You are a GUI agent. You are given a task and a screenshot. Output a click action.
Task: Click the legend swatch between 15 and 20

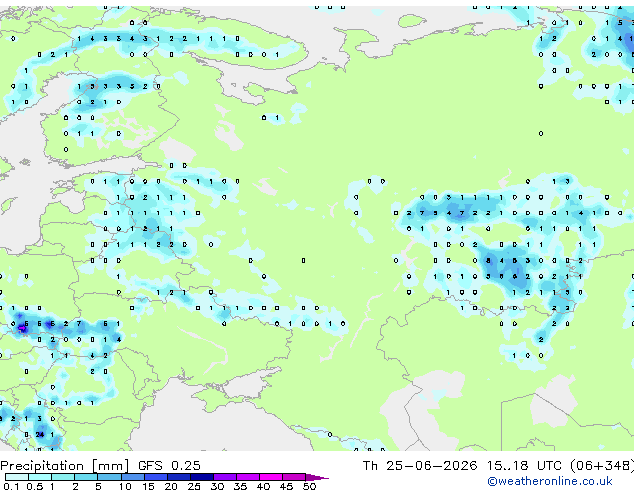point(156,477)
